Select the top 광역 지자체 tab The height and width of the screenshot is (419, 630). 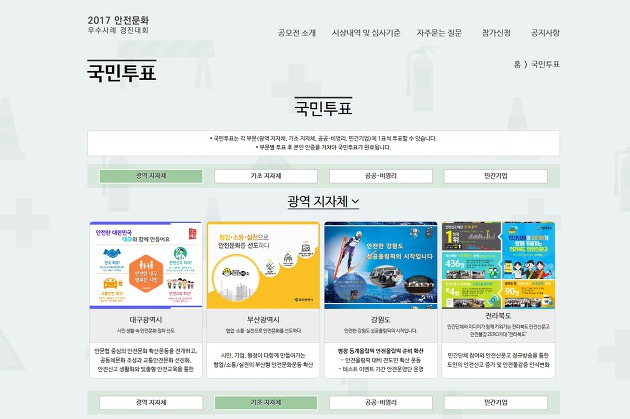[x=151, y=176]
